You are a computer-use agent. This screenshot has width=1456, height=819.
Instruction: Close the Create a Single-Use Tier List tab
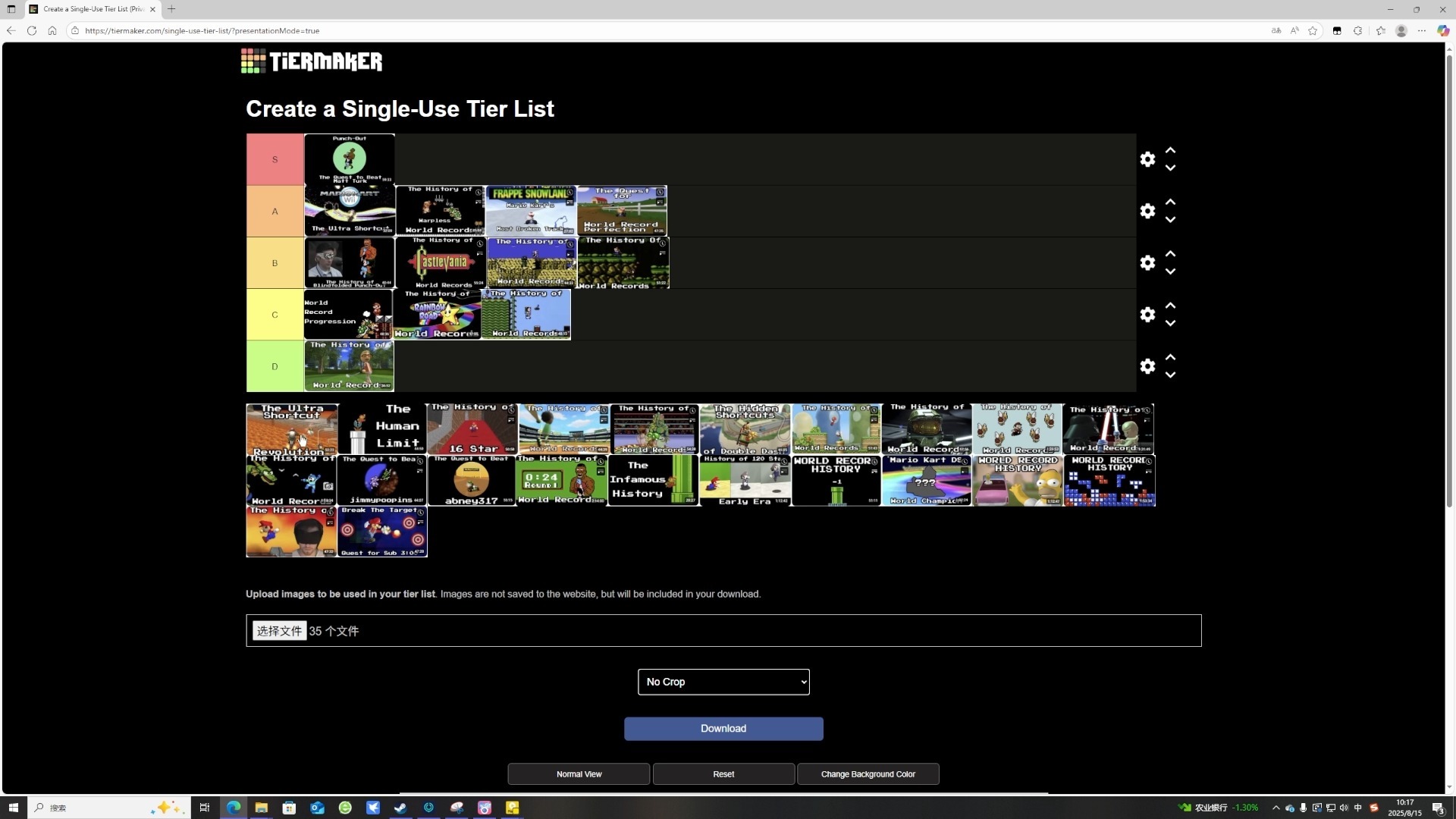[152, 9]
